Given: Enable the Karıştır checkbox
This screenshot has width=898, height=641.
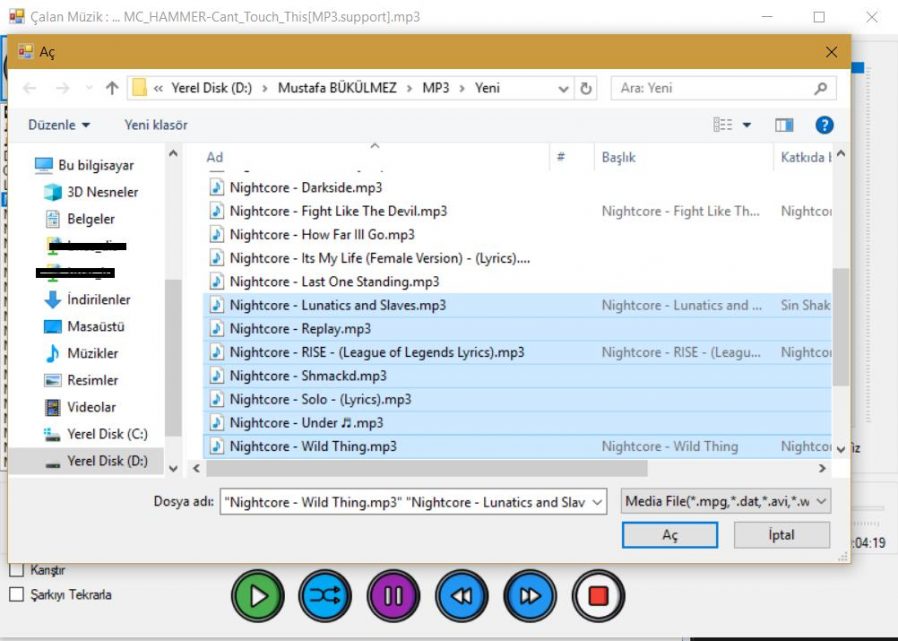Looking at the screenshot, I should click(17, 570).
